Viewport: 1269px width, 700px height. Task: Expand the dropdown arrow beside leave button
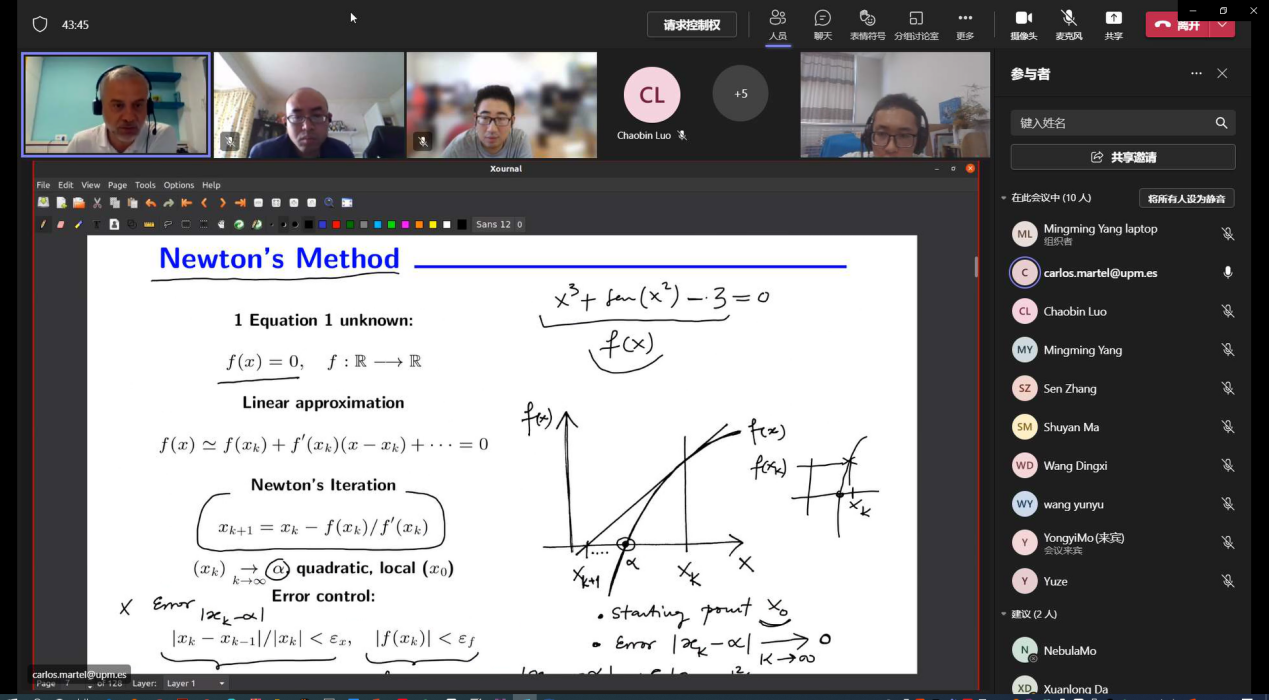point(1222,25)
